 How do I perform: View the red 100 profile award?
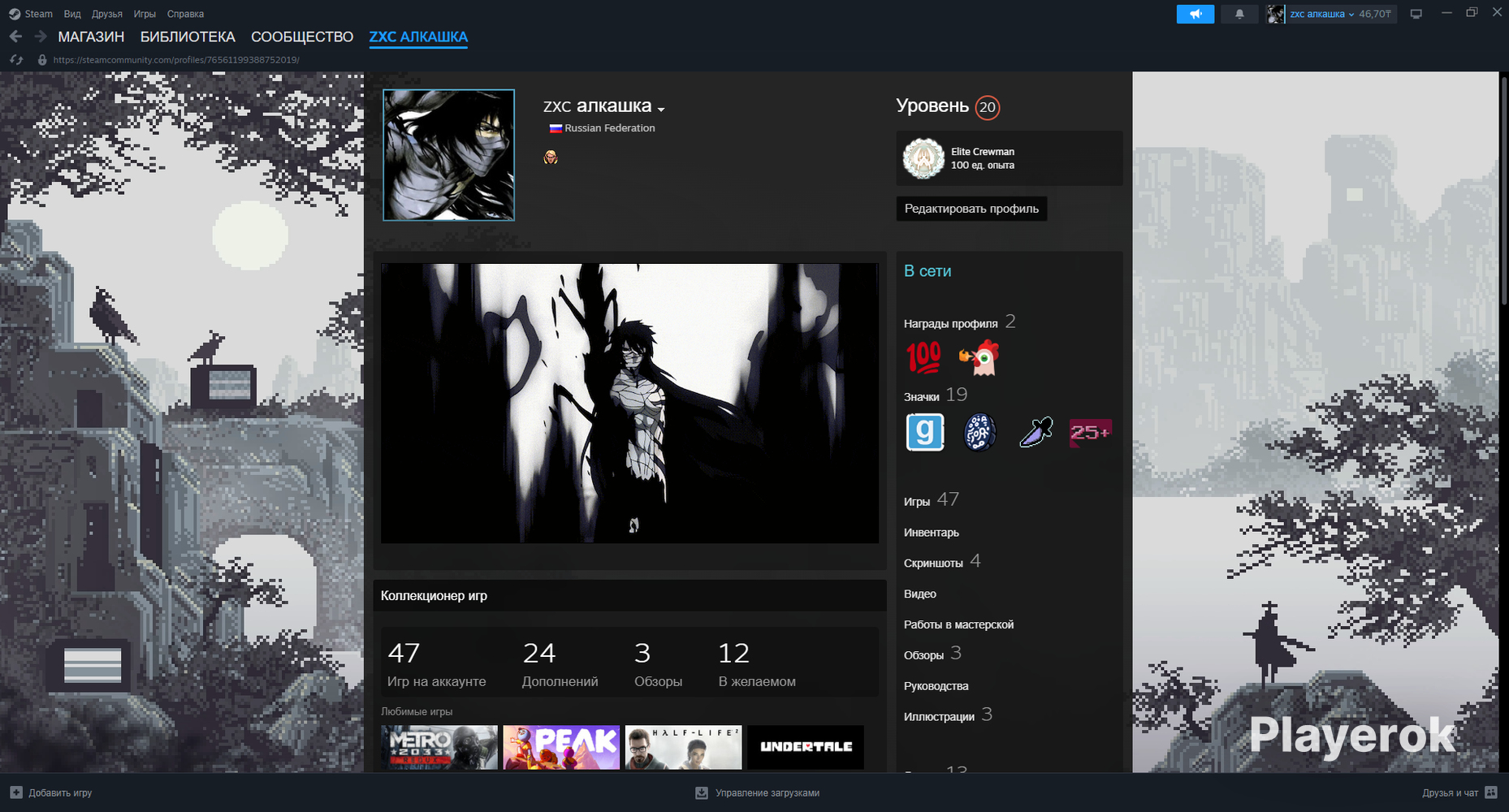(923, 357)
